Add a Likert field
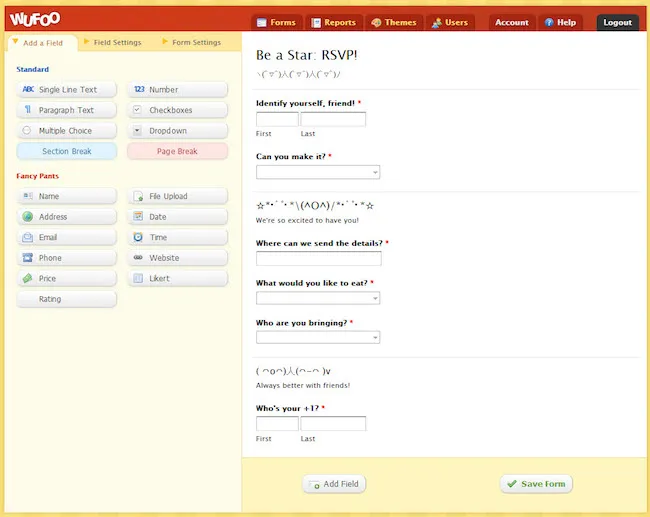This screenshot has width=650, height=517. pos(177,279)
